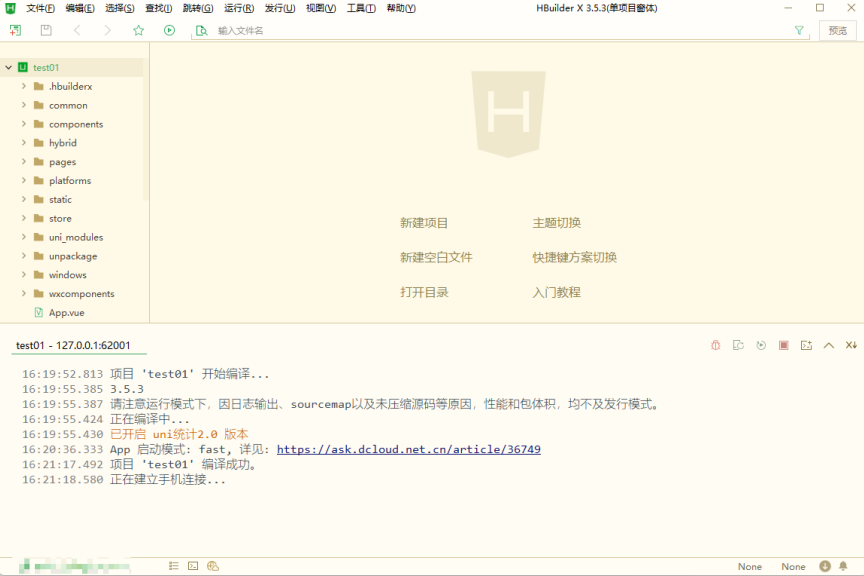Click the green filter funnel icon
The image size is (864, 576).
point(799,31)
